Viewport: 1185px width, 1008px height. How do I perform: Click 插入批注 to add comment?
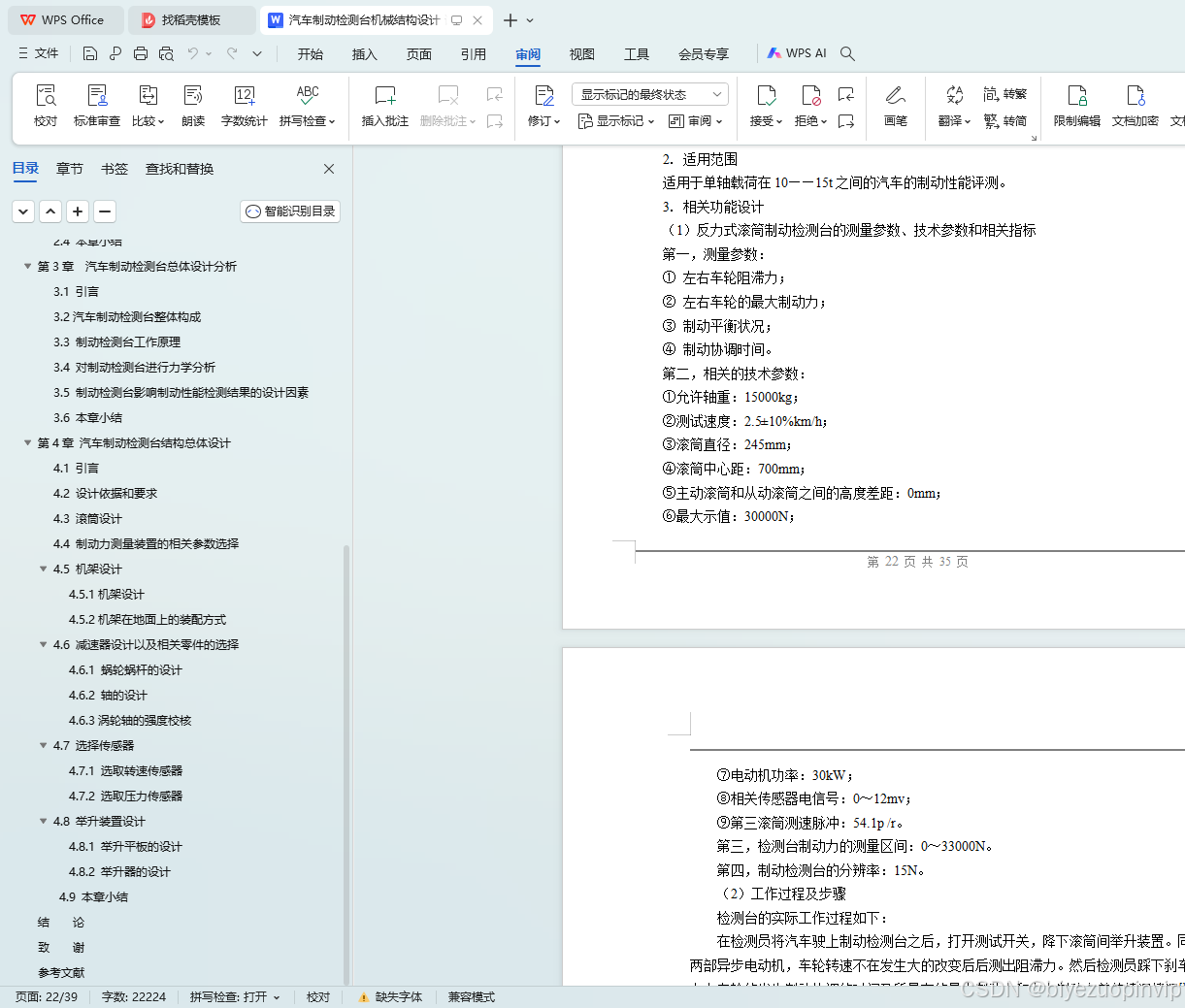pyautogui.click(x=385, y=106)
